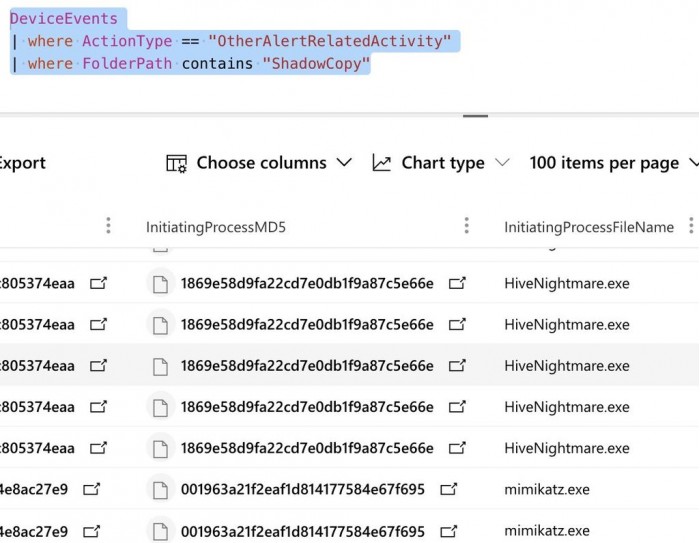The height and width of the screenshot is (543, 700).
Task: Open InitiatingProcessFileName column options menu
Action: tap(690, 227)
